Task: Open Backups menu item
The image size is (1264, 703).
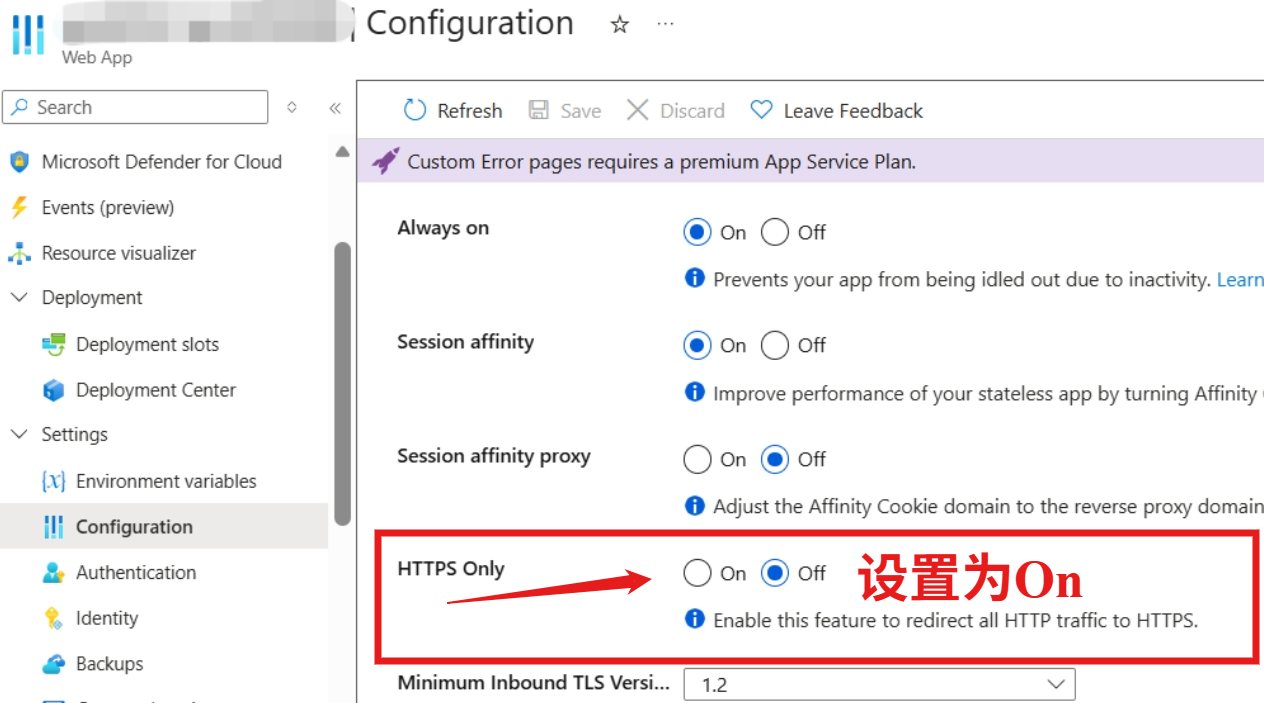Action: 110,664
